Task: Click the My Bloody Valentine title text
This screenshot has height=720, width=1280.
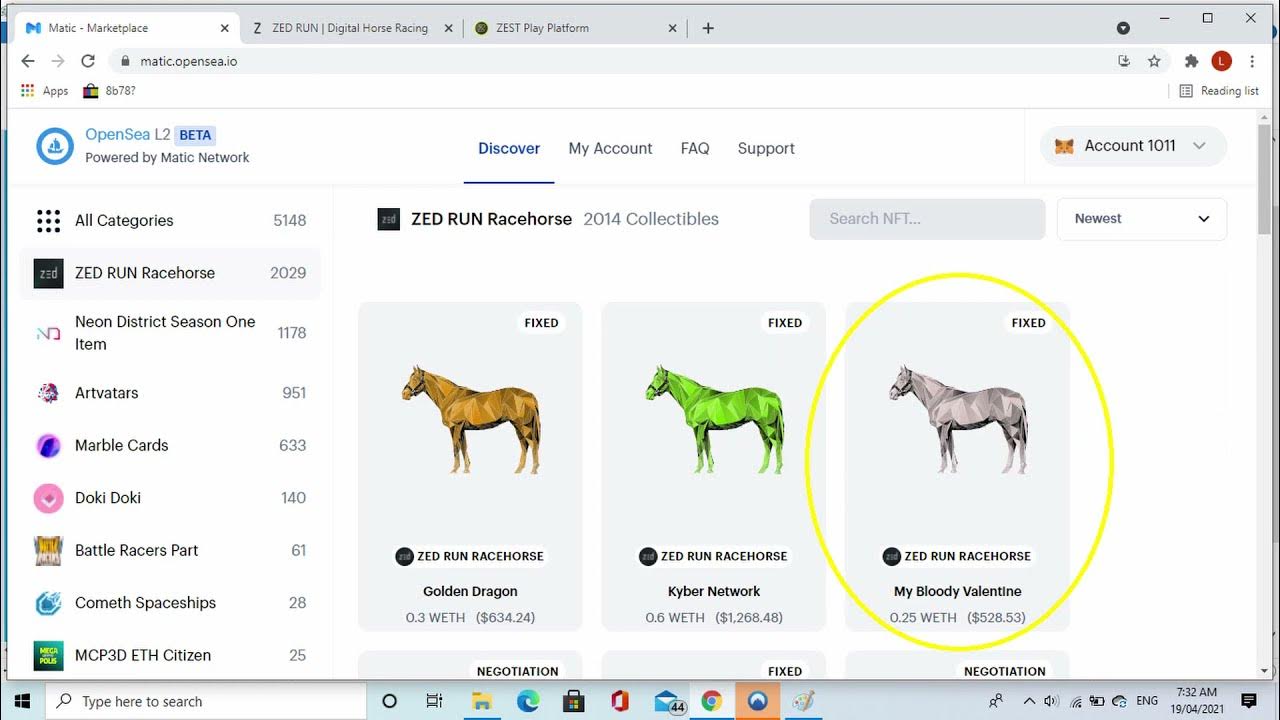Action: [x=958, y=591]
